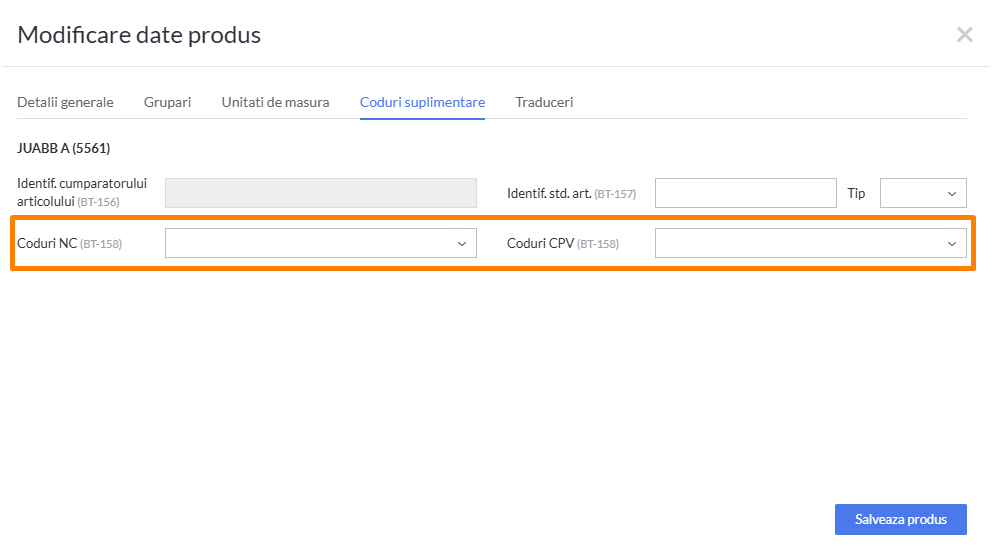Focus the Identif. std. art. text field
992x550 pixels.
tap(745, 193)
